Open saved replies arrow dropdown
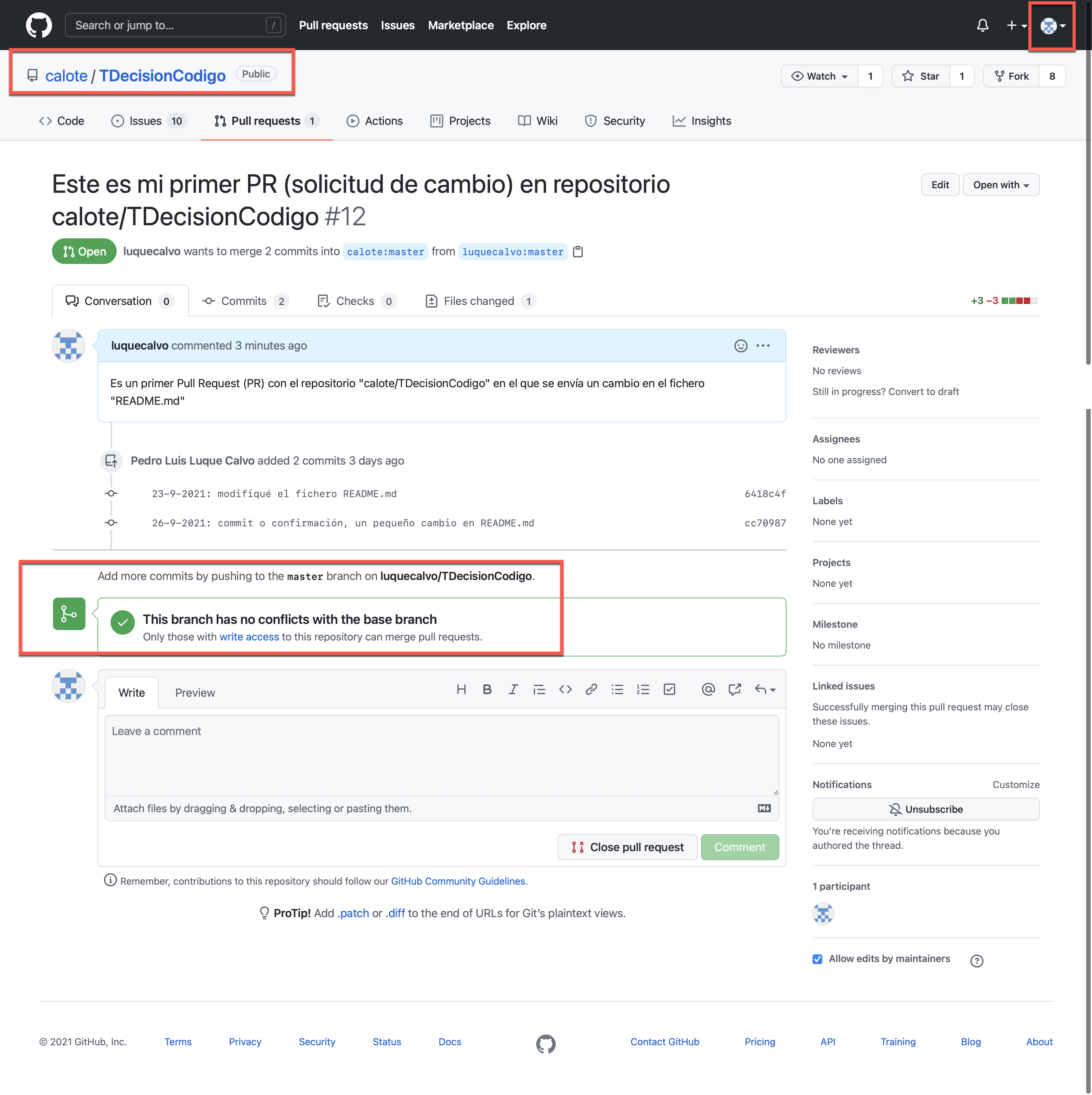 click(x=765, y=689)
